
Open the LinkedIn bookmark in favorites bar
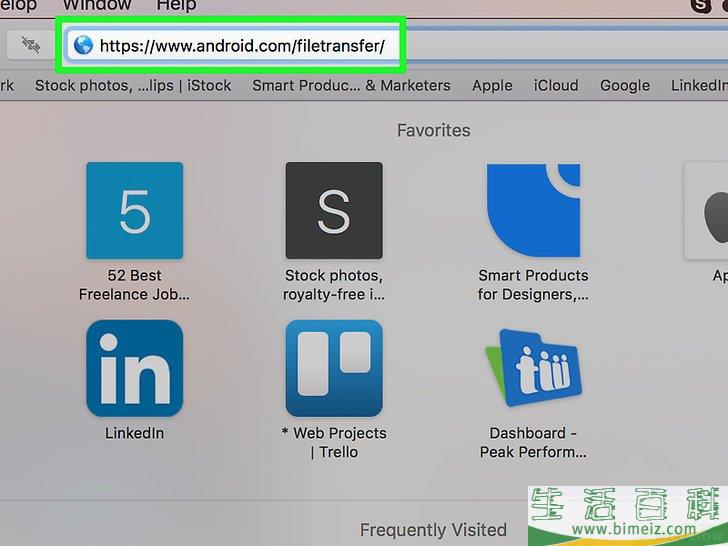(x=699, y=85)
